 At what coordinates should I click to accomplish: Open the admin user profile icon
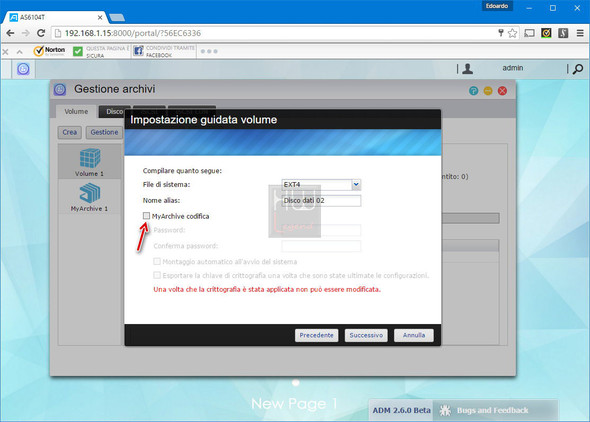point(467,68)
